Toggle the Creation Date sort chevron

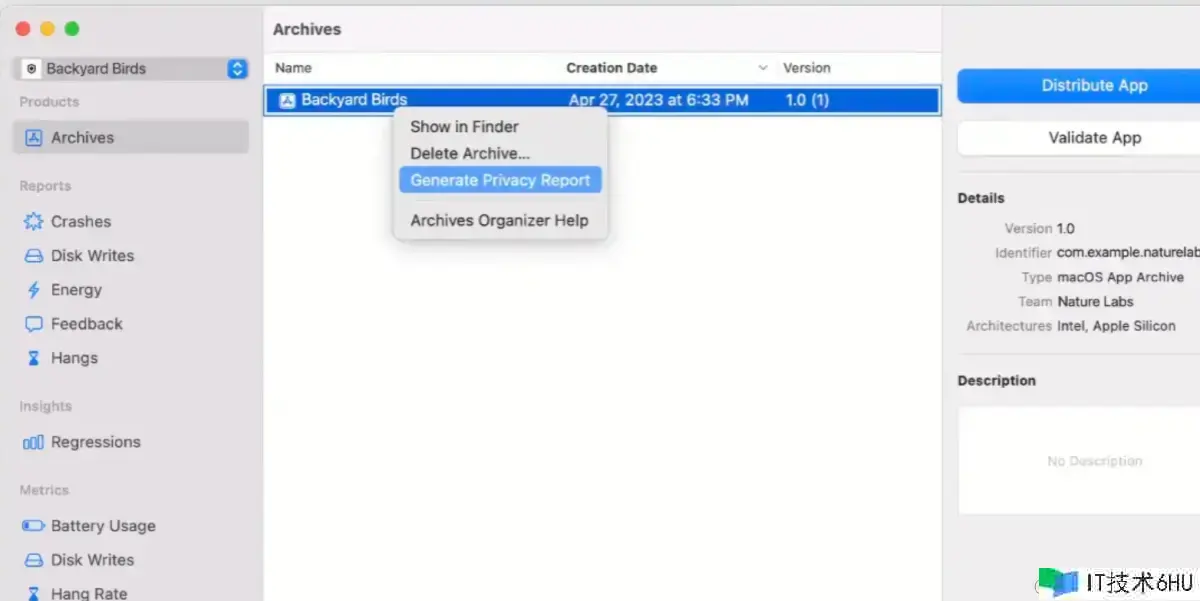point(763,68)
